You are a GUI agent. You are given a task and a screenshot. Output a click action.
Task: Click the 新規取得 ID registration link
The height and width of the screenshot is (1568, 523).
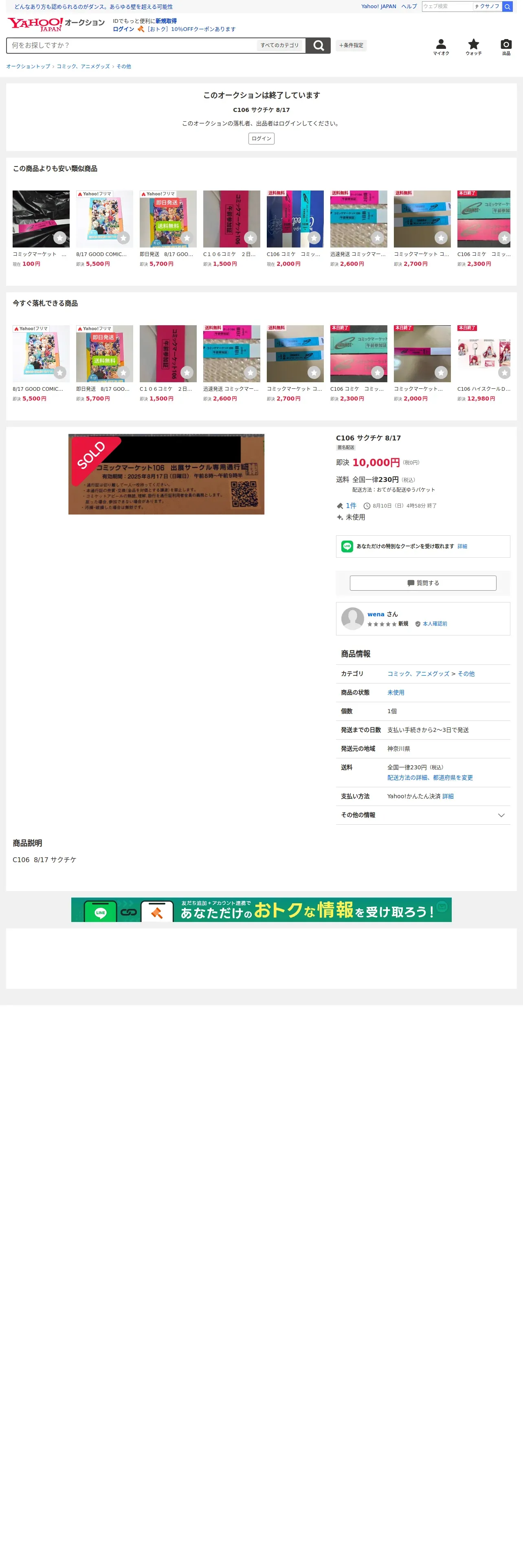point(166,21)
